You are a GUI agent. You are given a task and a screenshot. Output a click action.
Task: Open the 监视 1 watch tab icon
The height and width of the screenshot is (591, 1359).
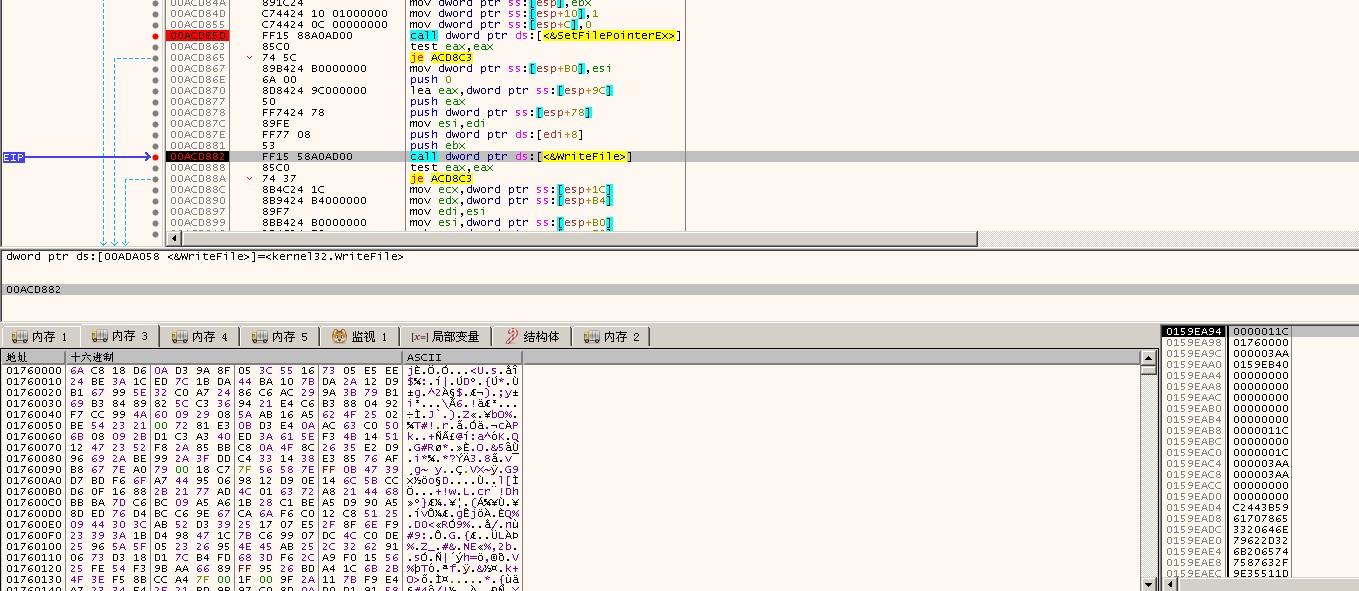(340, 337)
